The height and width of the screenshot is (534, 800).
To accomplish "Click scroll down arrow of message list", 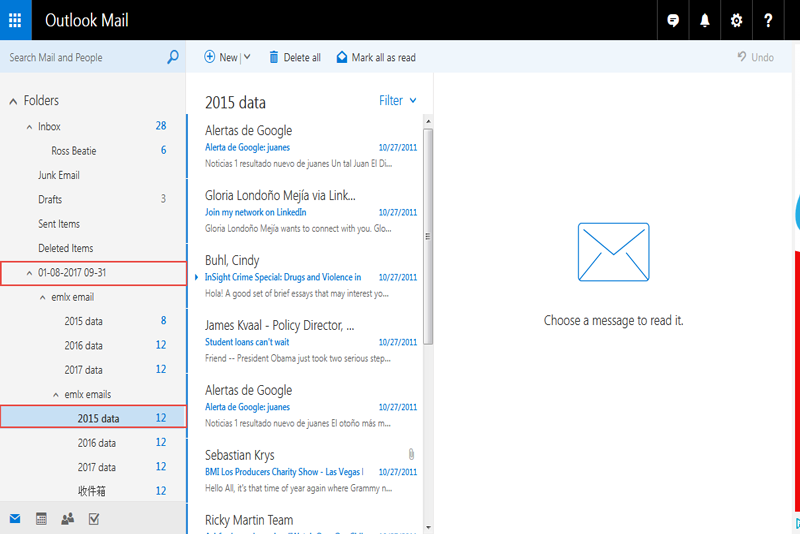I will (x=428, y=527).
